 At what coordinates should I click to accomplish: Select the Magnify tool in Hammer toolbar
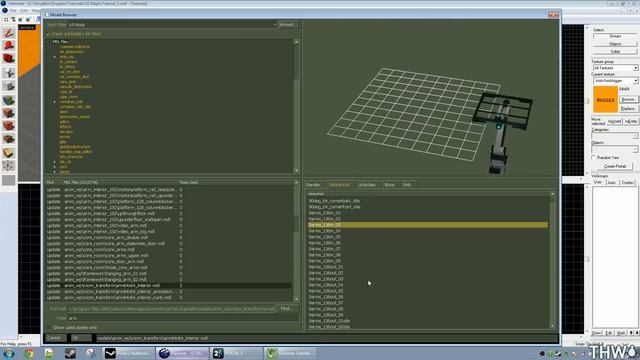point(9,46)
